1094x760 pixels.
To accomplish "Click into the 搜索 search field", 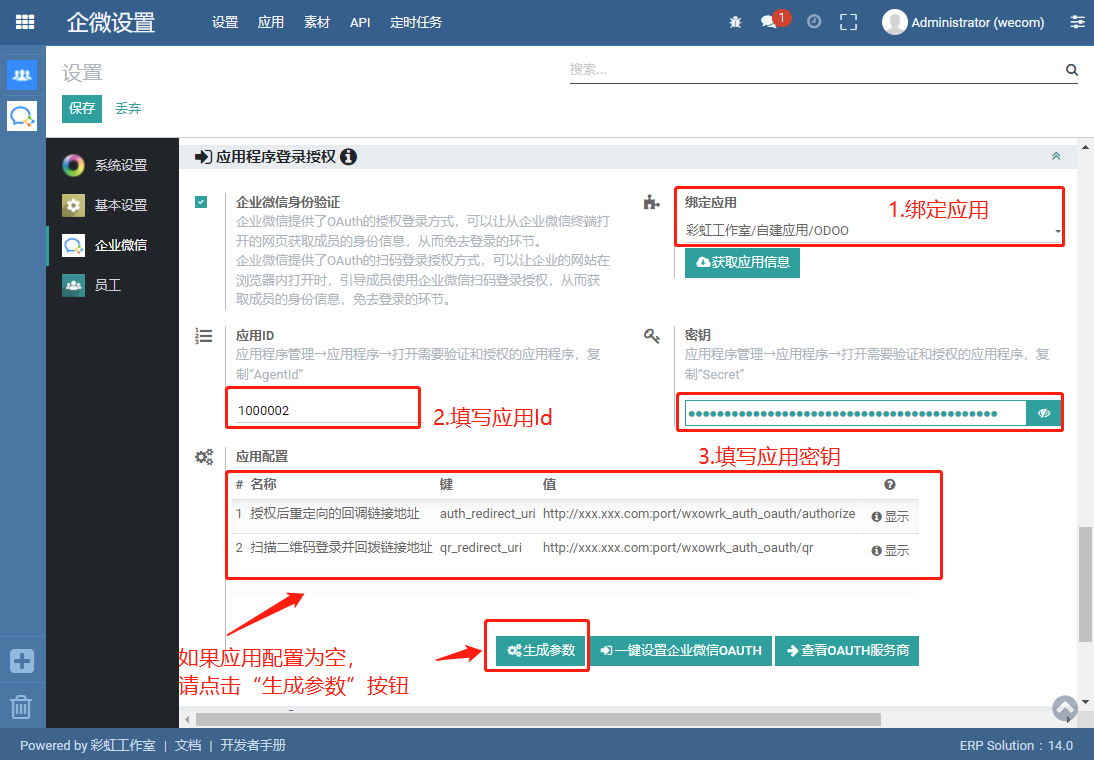I will tap(816, 70).
